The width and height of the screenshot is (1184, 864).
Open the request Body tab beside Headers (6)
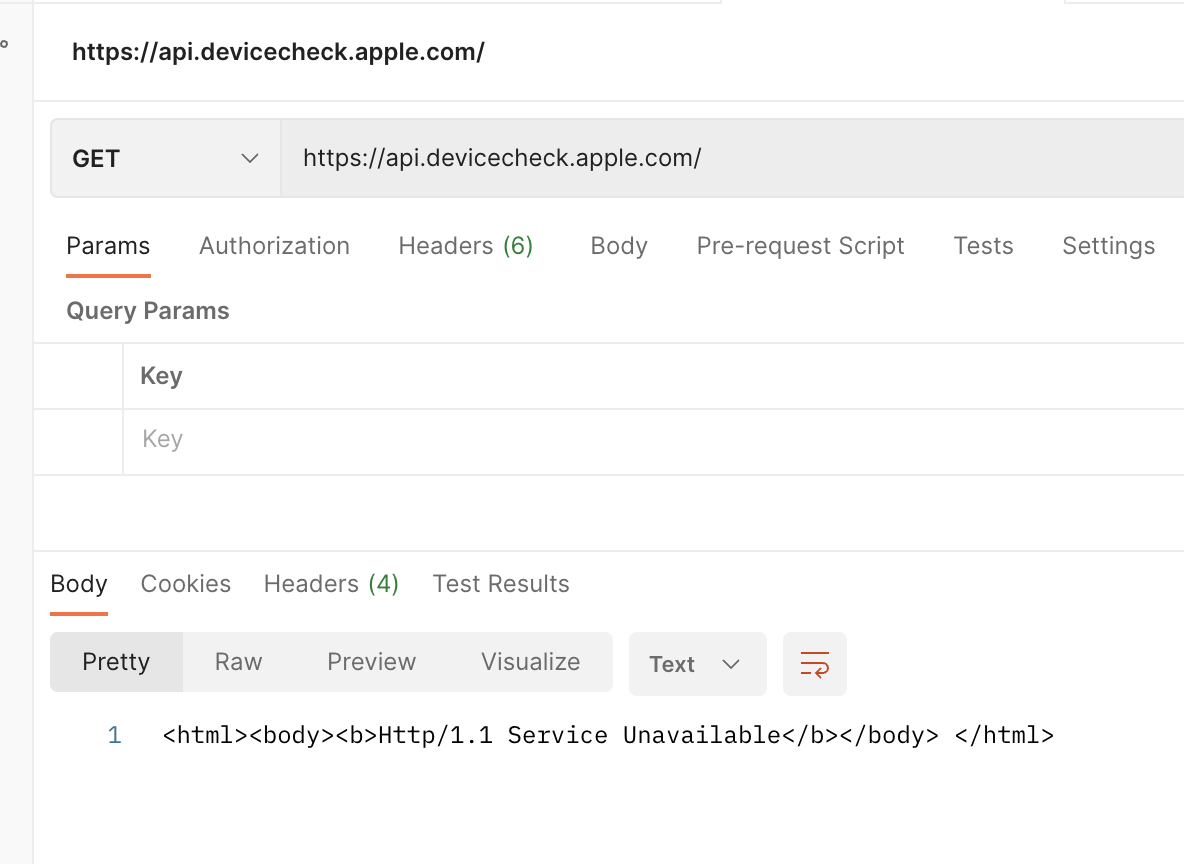pos(618,246)
